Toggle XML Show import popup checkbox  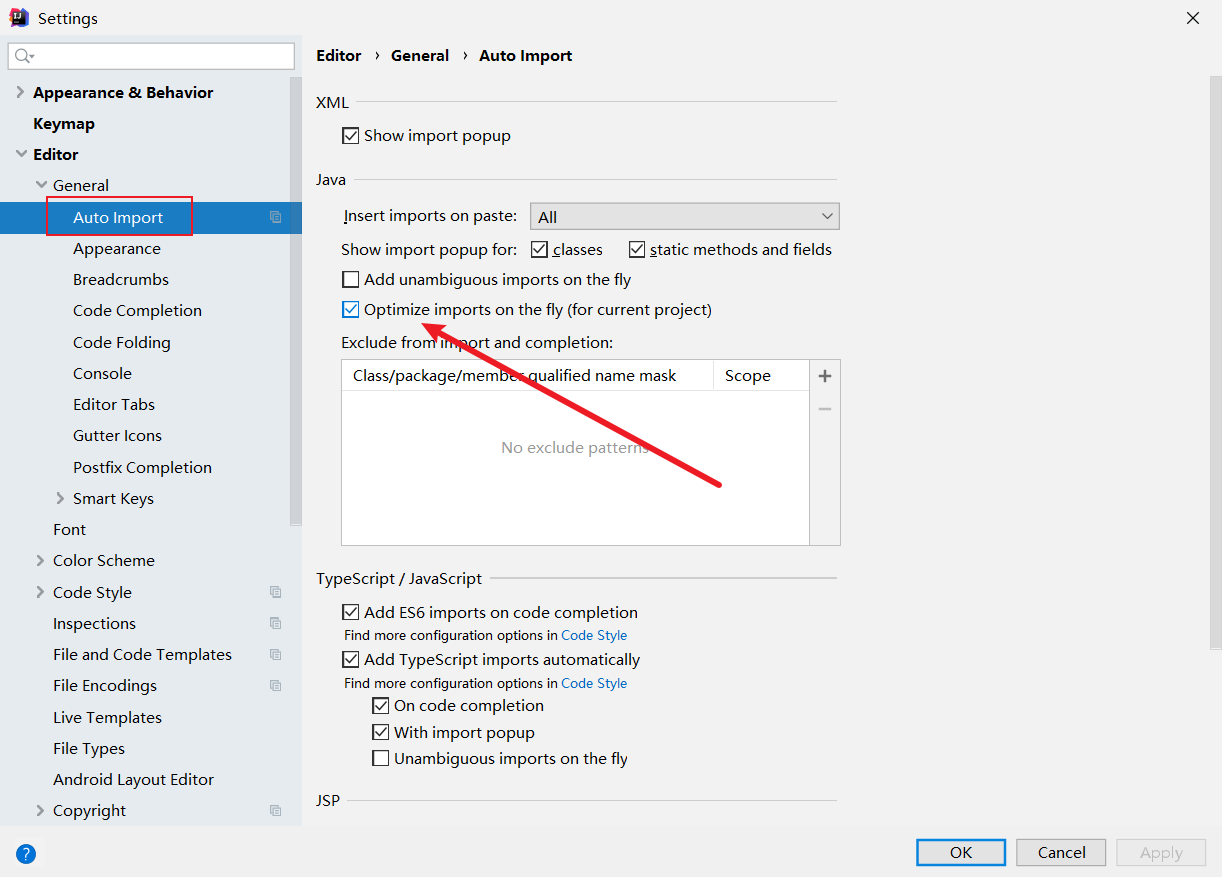tap(351, 136)
